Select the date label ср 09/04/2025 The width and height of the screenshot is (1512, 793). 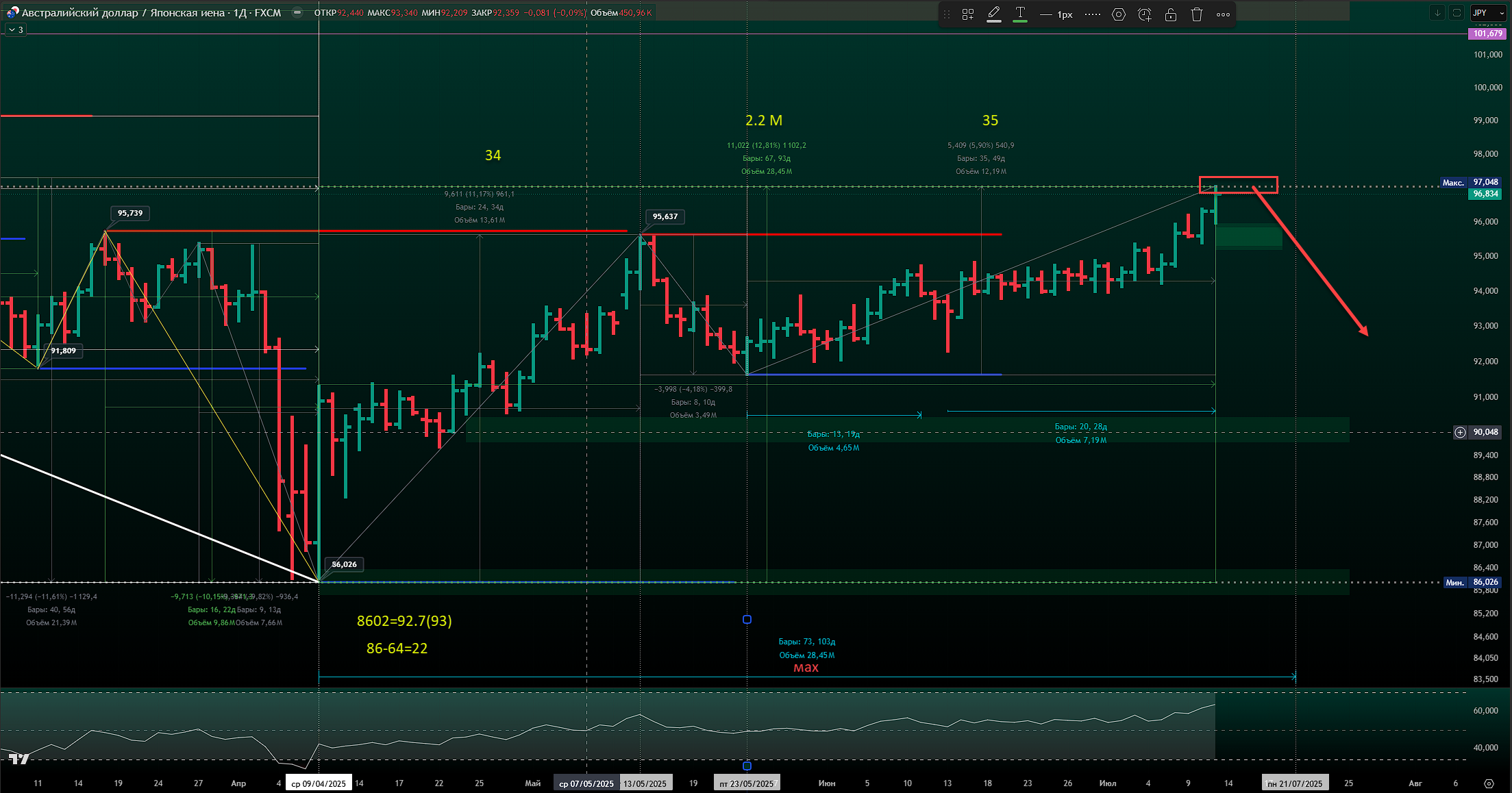319,783
